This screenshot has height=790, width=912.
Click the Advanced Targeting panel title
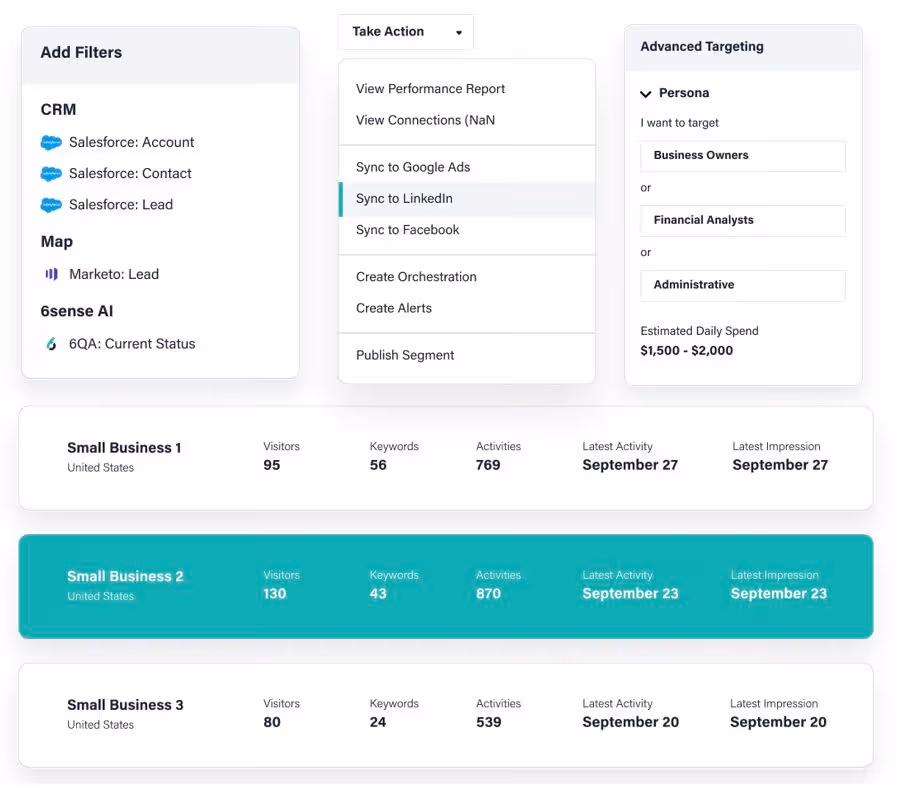coord(702,47)
